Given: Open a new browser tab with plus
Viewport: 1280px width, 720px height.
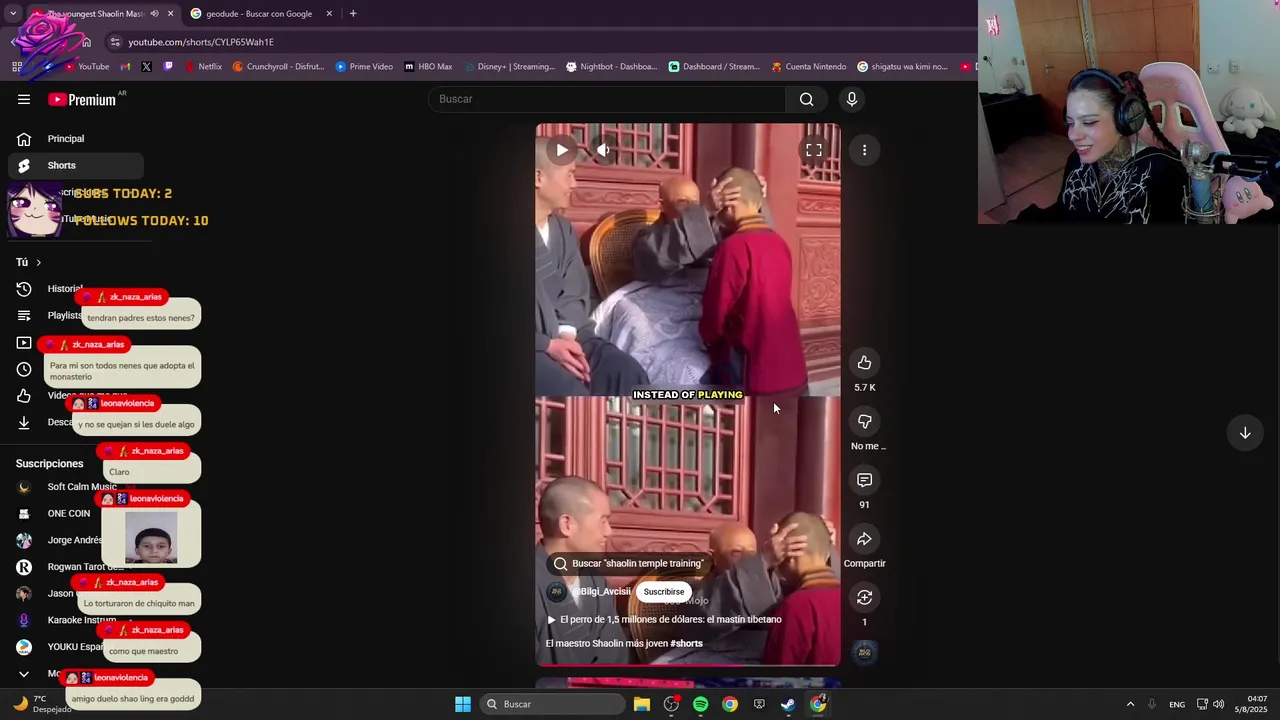Looking at the screenshot, I should coord(353,14).
